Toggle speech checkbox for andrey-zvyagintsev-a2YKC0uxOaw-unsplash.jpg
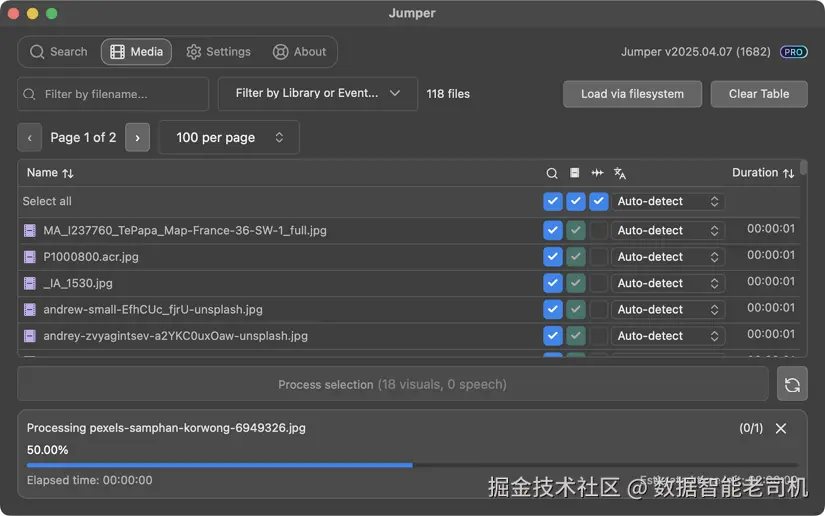825x516 pixels. click(x=599, y=336)
